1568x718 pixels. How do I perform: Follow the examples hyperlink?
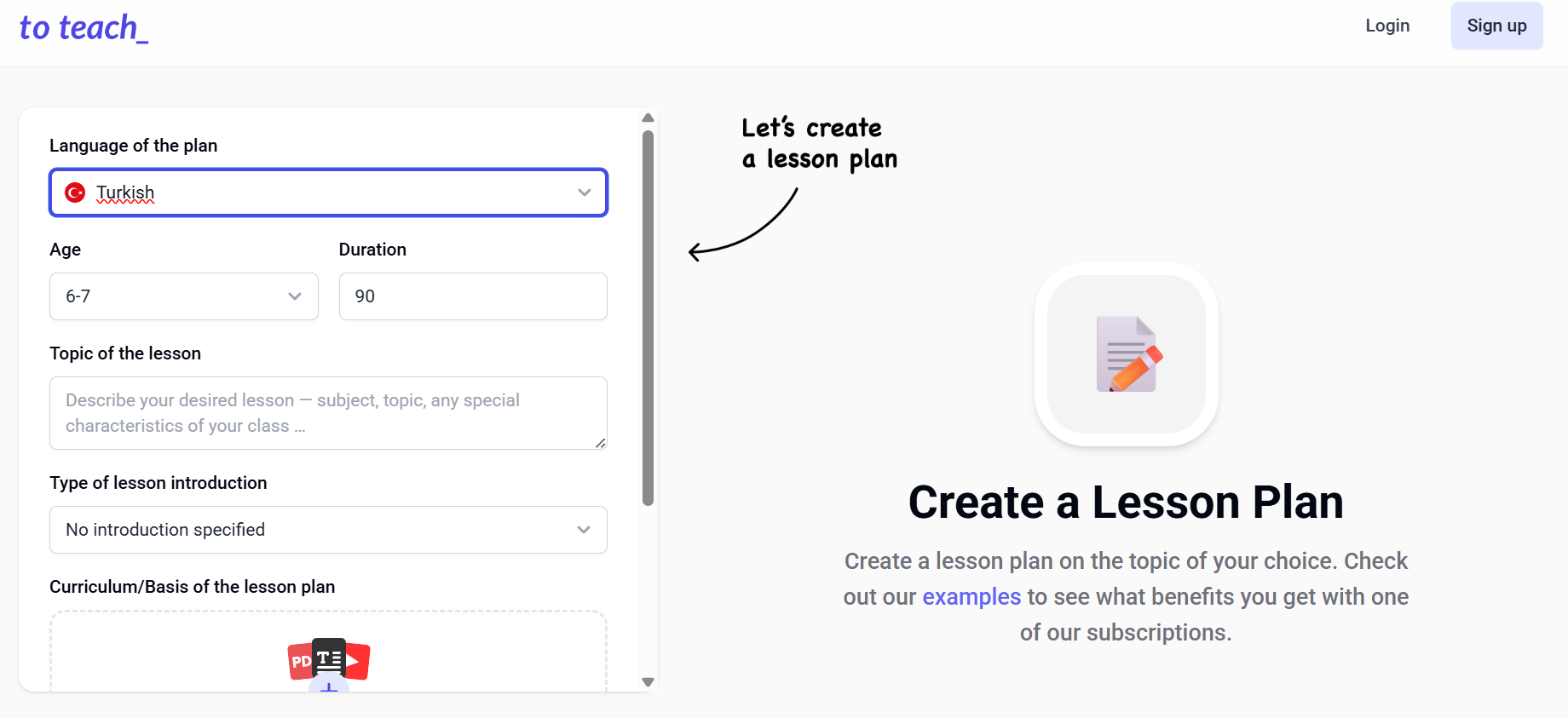(971, 597)
